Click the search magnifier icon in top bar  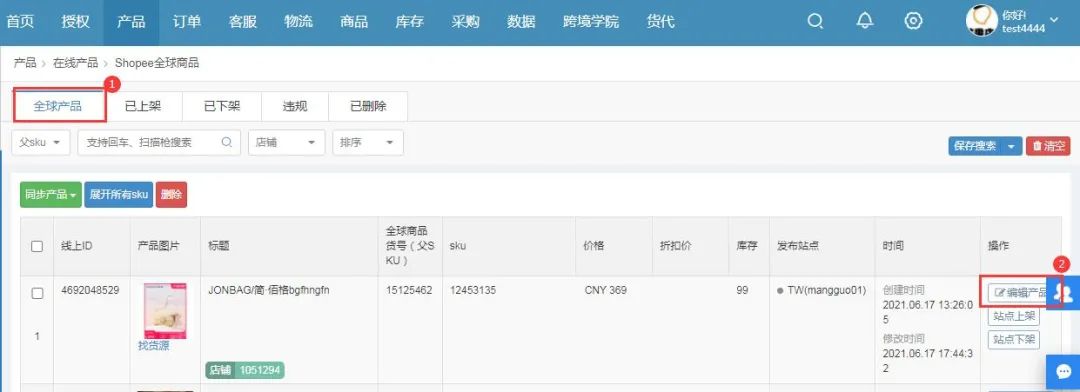(x=815, y=21)
